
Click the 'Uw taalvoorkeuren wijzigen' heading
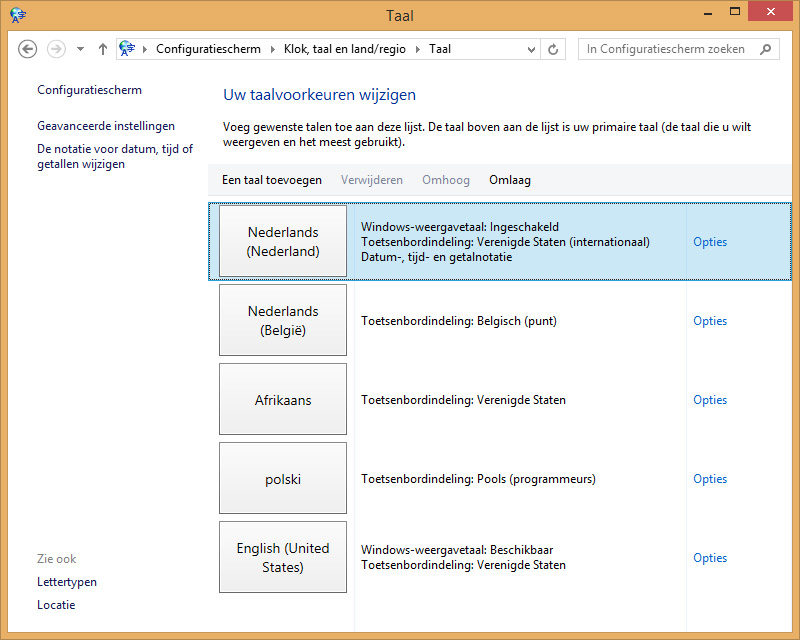point(319,95)
